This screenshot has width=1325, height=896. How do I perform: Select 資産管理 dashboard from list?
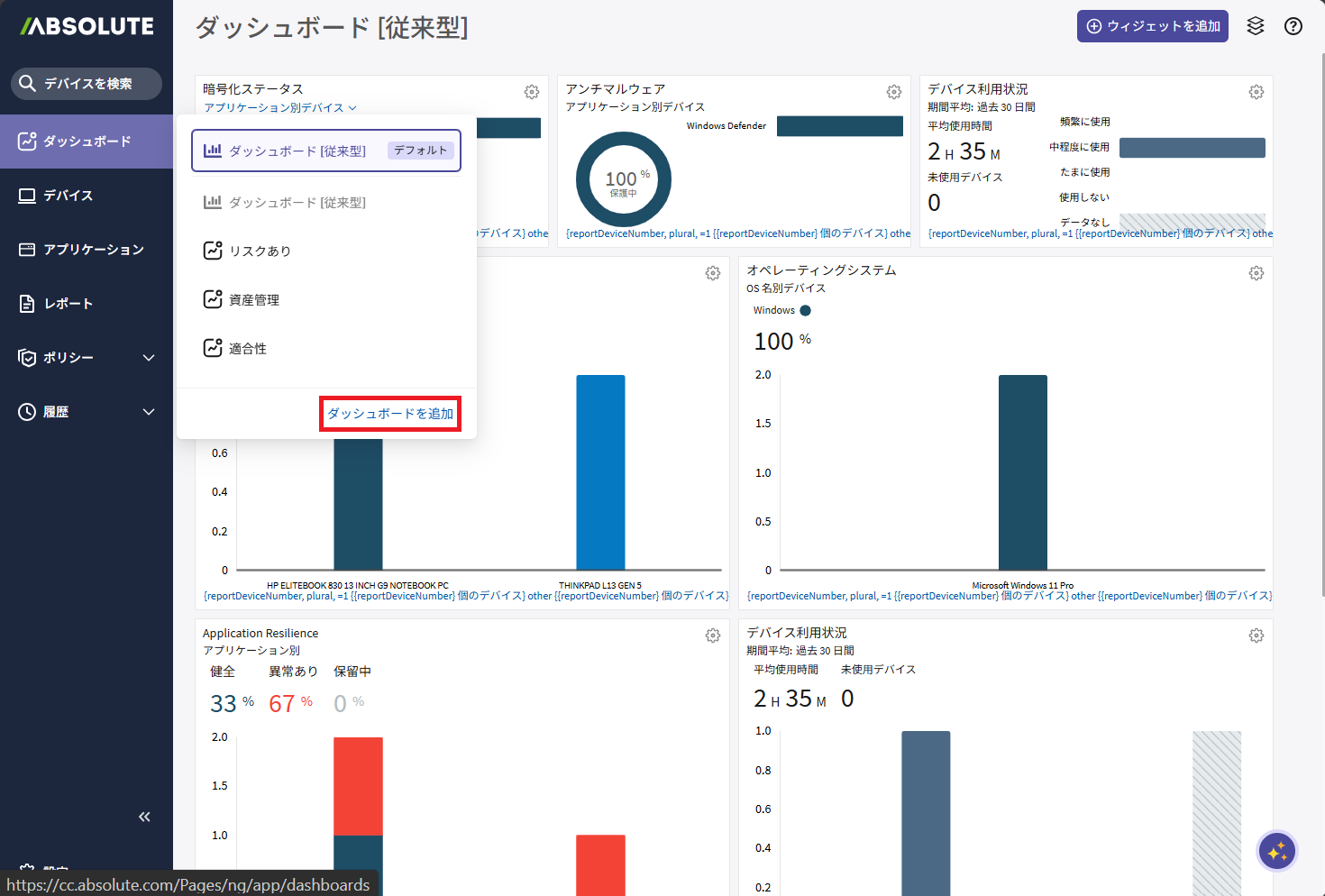[x=254, y=300]
